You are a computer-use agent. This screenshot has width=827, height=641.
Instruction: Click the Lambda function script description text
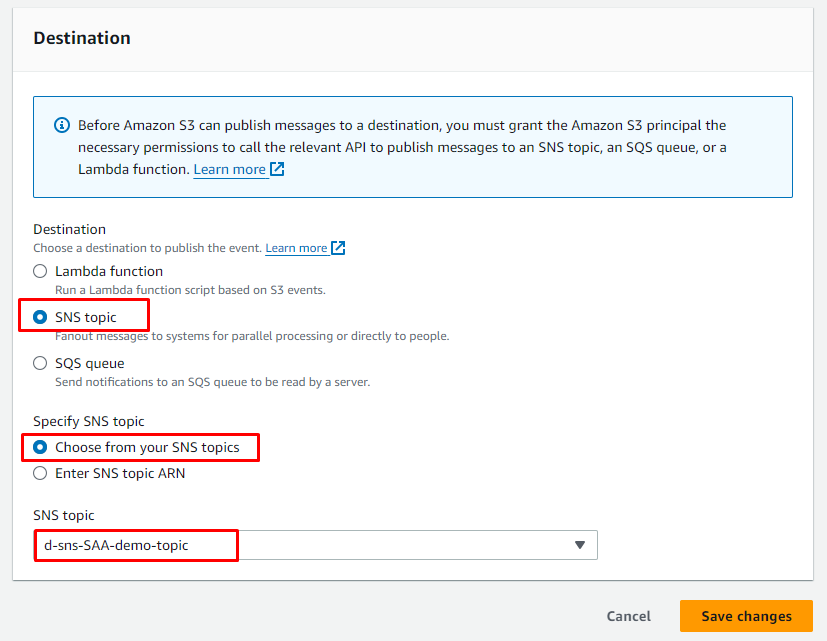click(190, 290)
